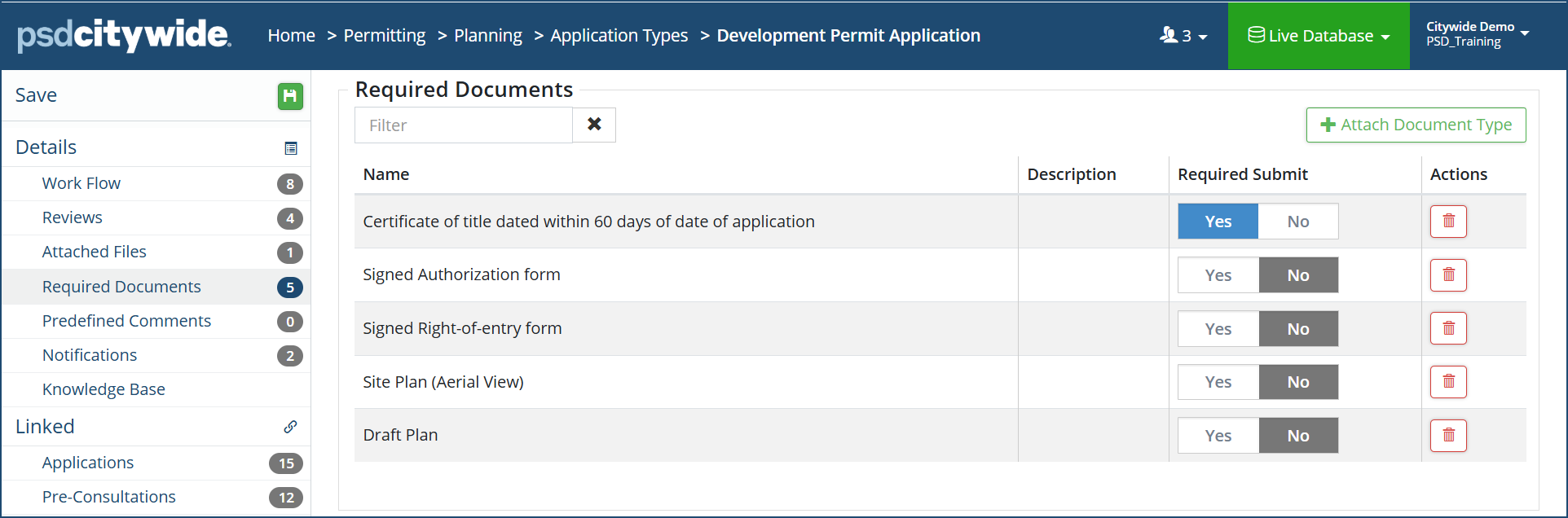Delete the Signed Authorization form row
The image size is (1568, 518).
(1448, 275)
